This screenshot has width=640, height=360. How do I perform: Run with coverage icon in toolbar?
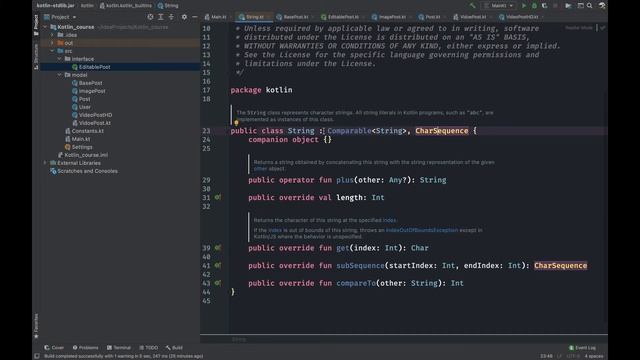click(x=544, y=6)
